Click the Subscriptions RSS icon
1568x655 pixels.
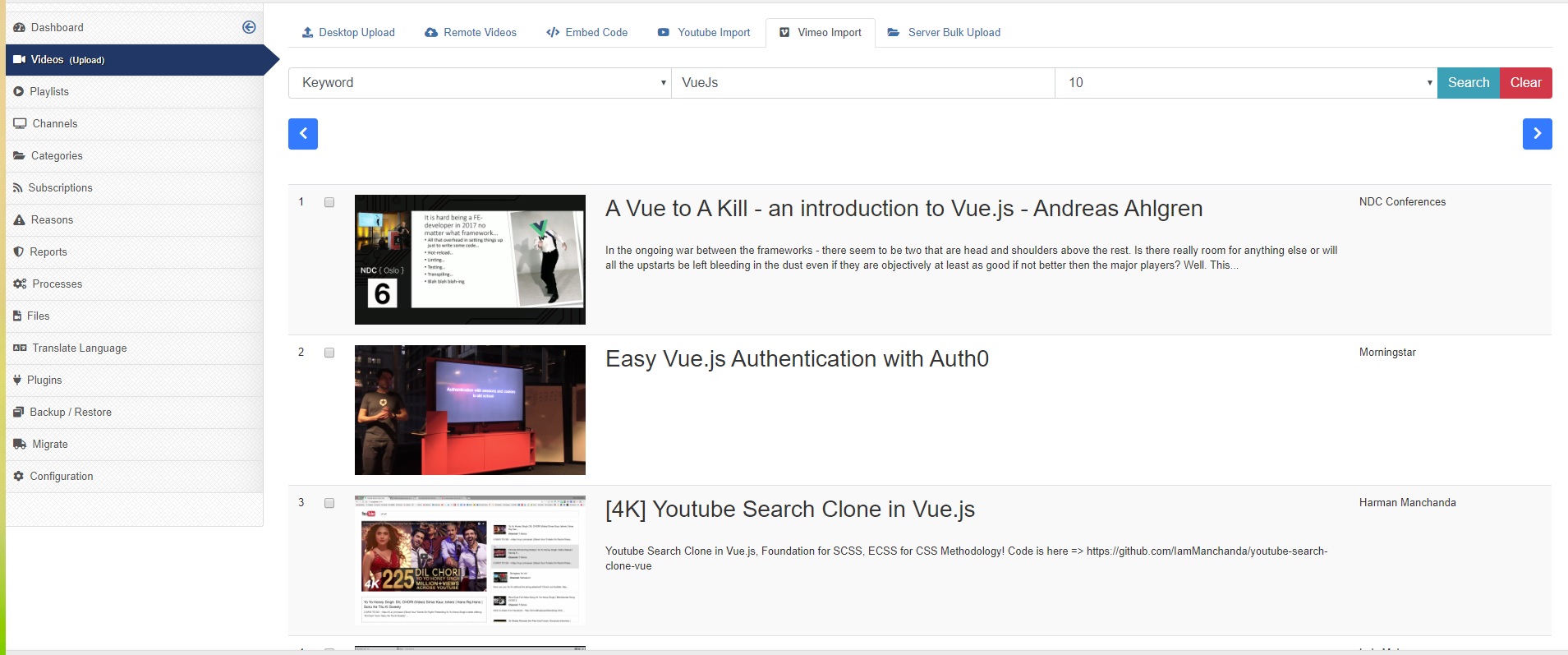pyautogui.click(x=18, y=187)
